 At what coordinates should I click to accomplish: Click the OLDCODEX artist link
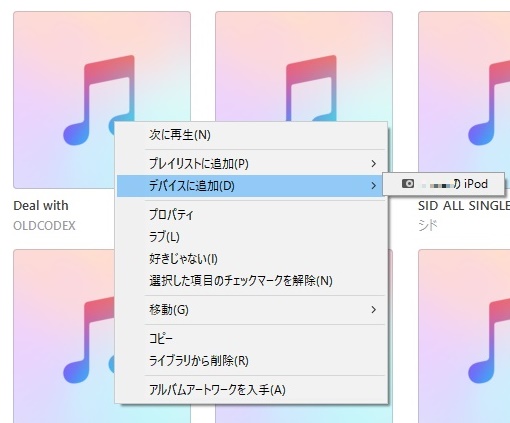[x=44, y=226]
